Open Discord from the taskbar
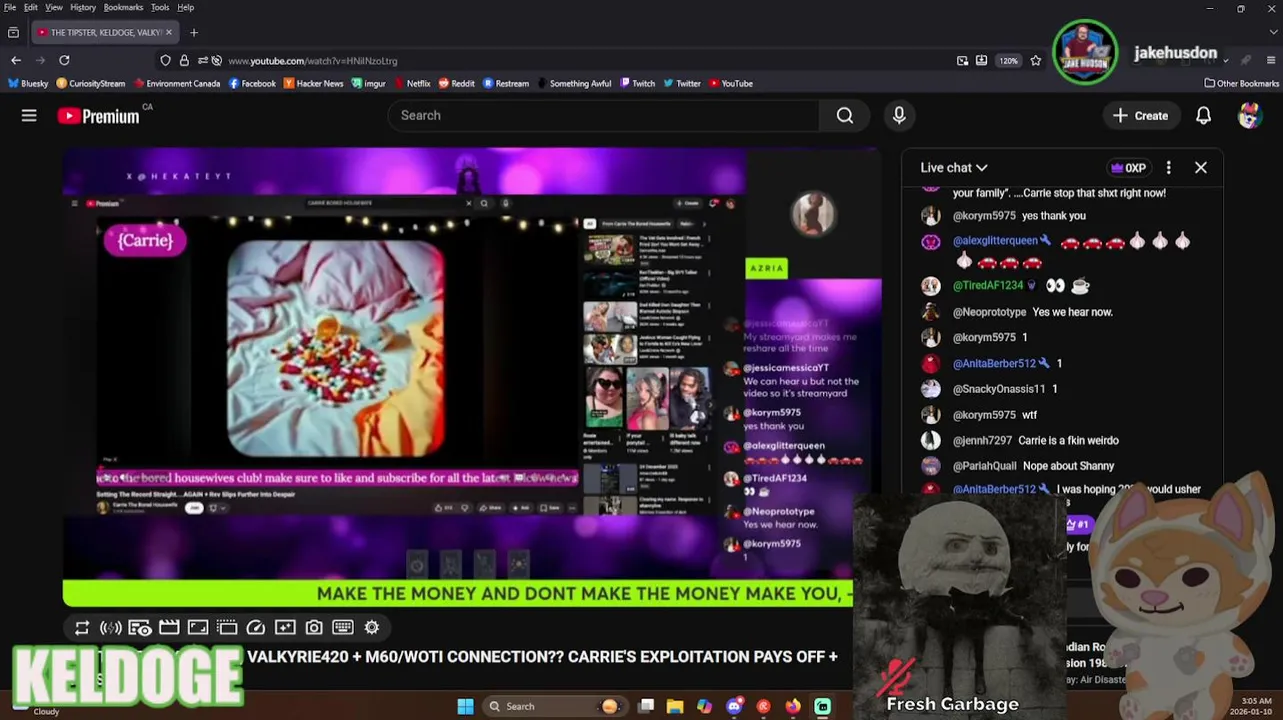Image resolution: width=1283 pixels, height=720 pixels. click(x=734, y=707)
